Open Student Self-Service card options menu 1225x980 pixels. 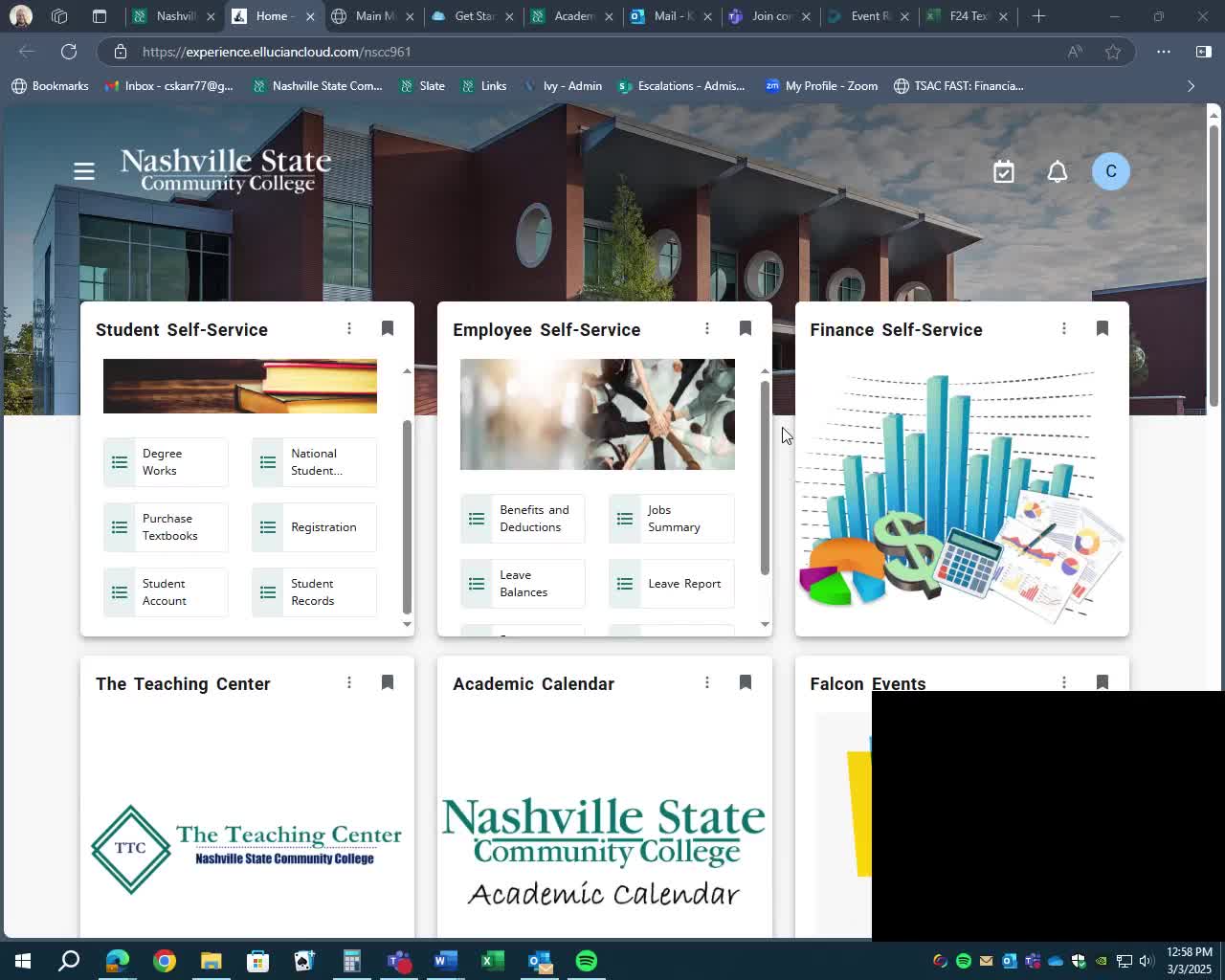[349, 328]
